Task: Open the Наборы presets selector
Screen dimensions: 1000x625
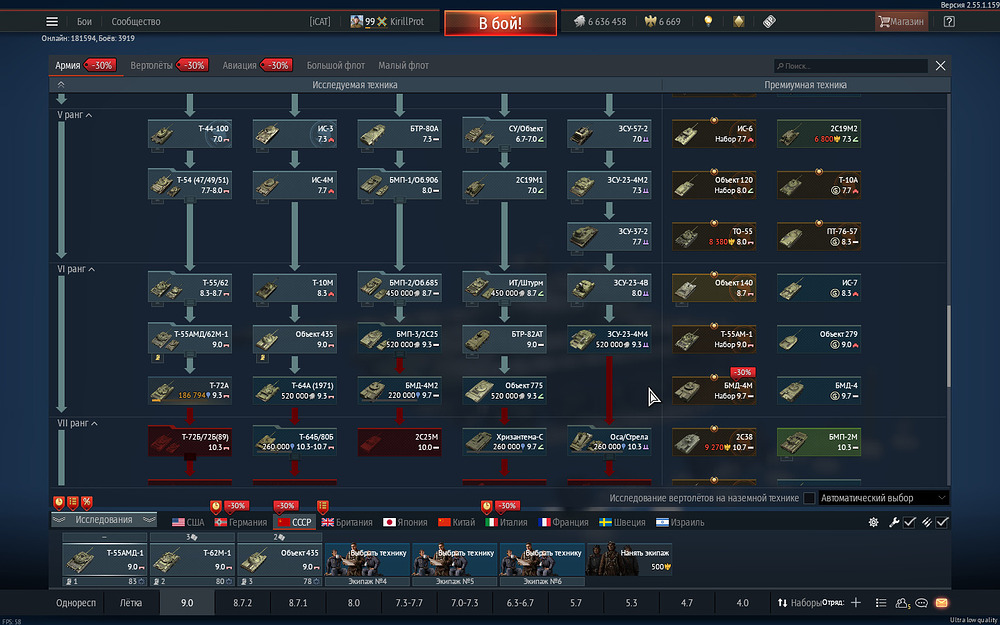Action: pos(800,603)
